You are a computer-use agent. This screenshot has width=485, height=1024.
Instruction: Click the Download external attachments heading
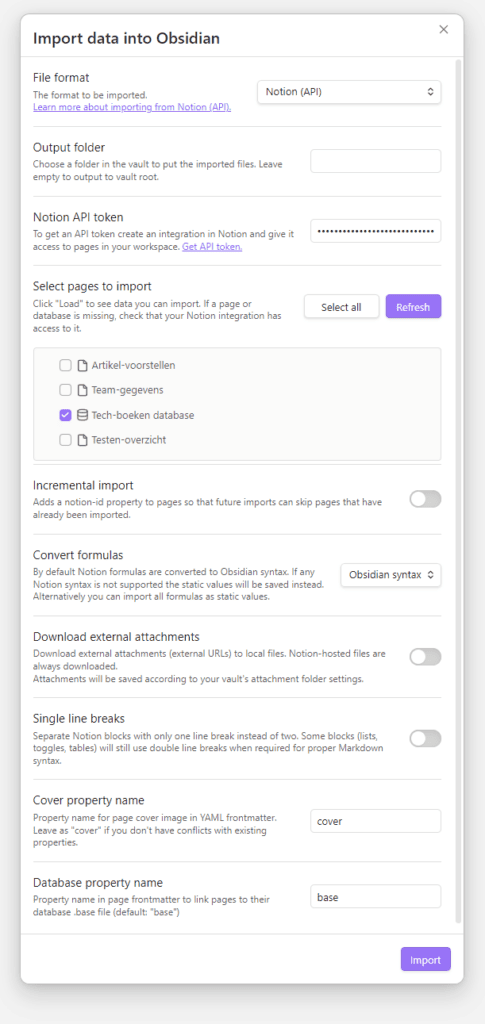(116, 637)
